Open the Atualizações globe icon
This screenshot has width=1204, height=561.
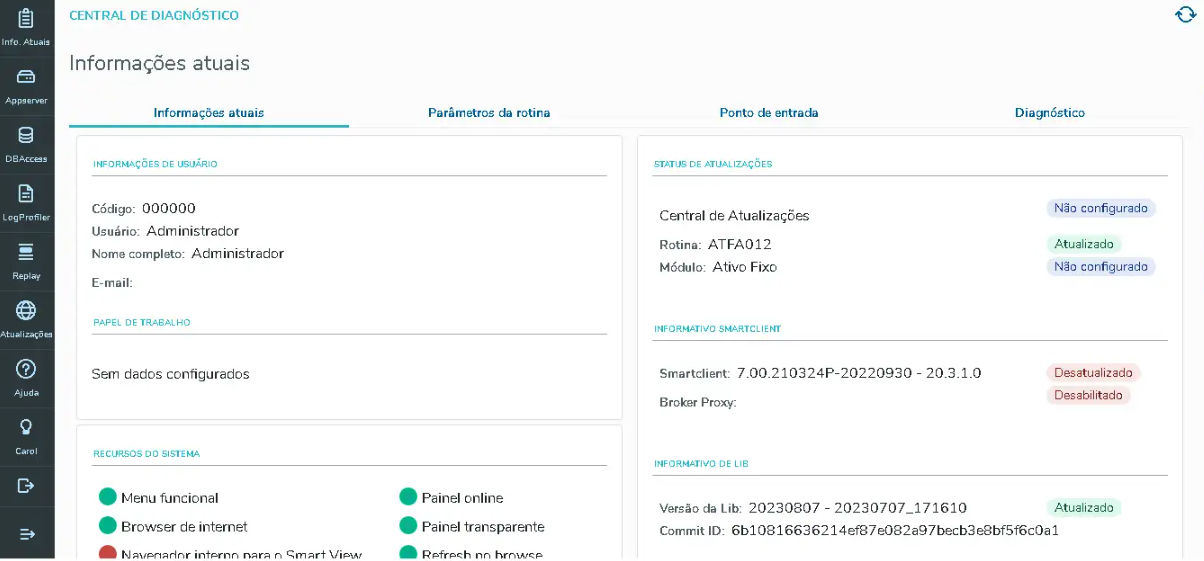(26, 311)
